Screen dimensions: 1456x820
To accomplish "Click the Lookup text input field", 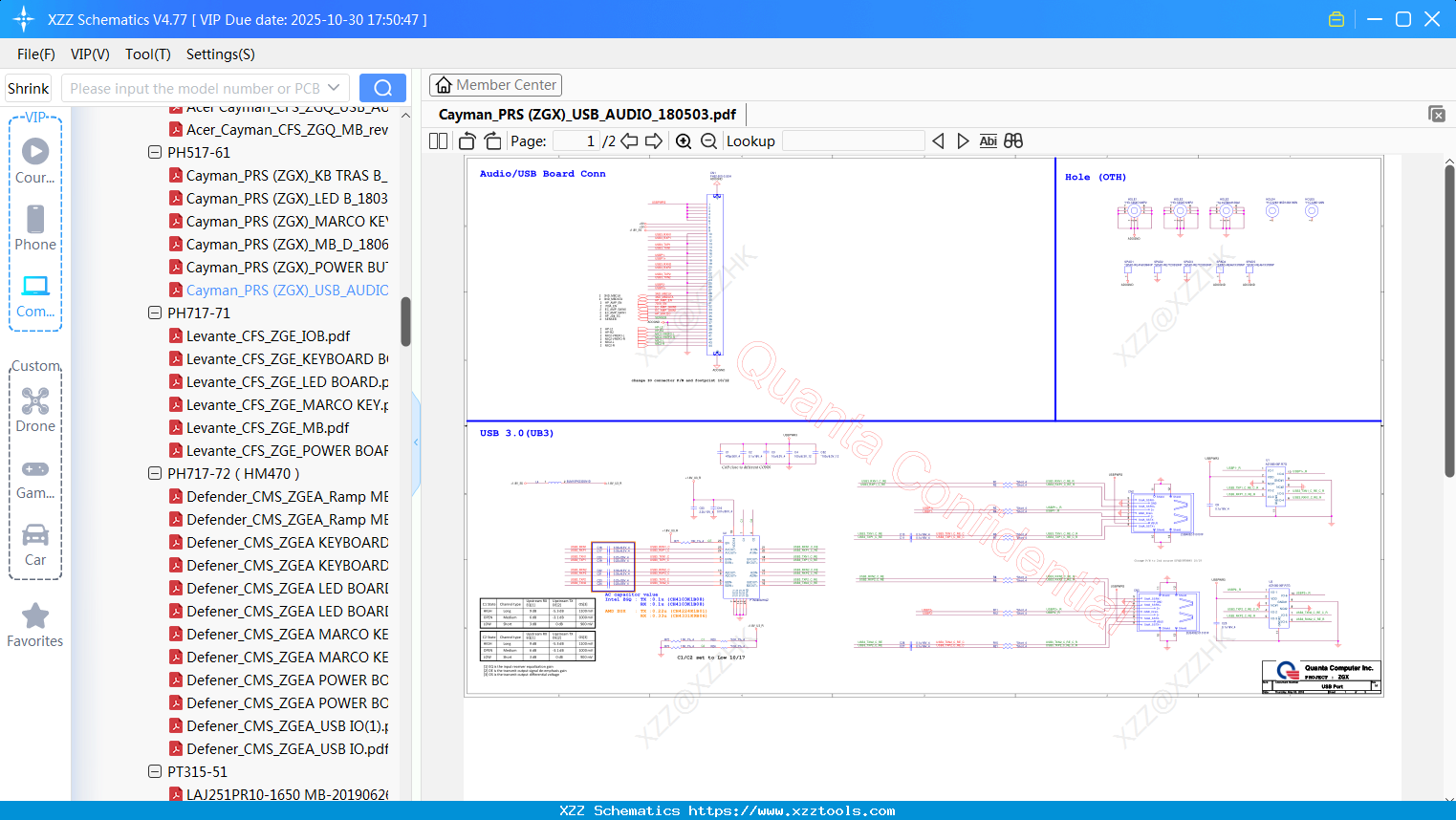I will (853, 141).
